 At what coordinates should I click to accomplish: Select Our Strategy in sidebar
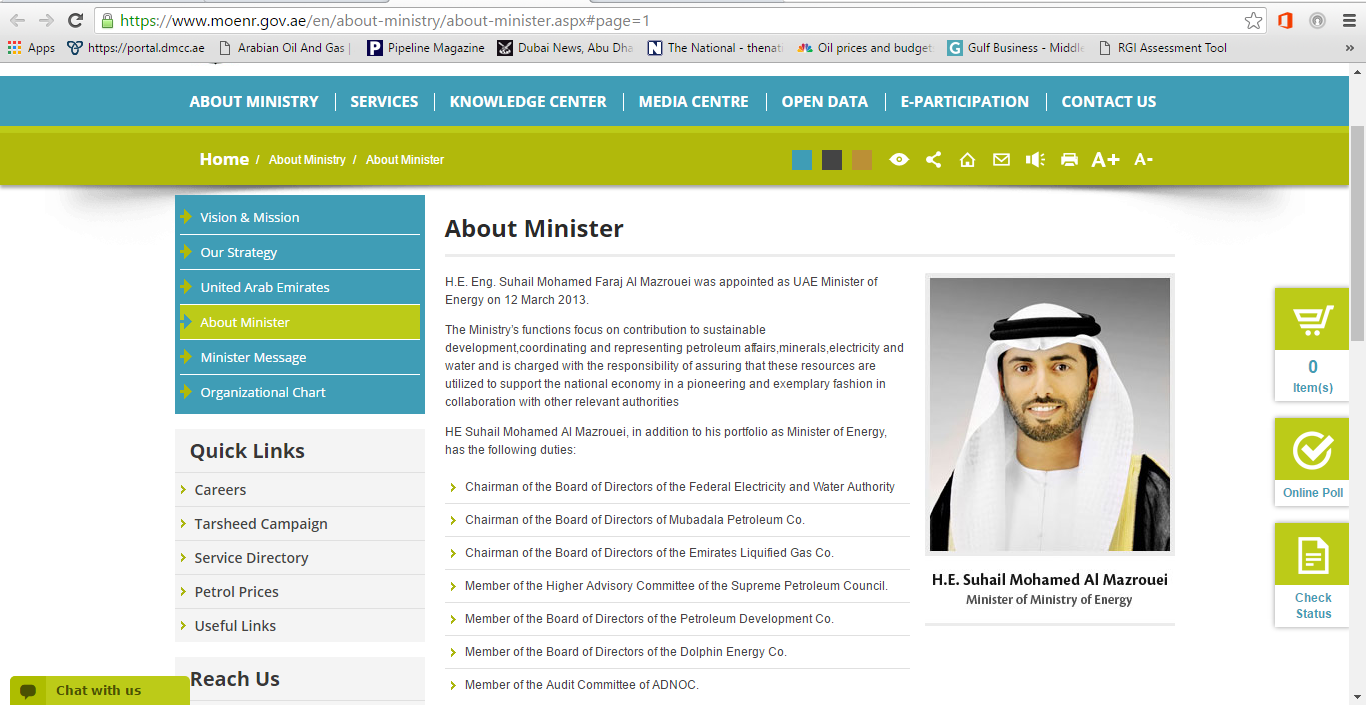point(300,252)
